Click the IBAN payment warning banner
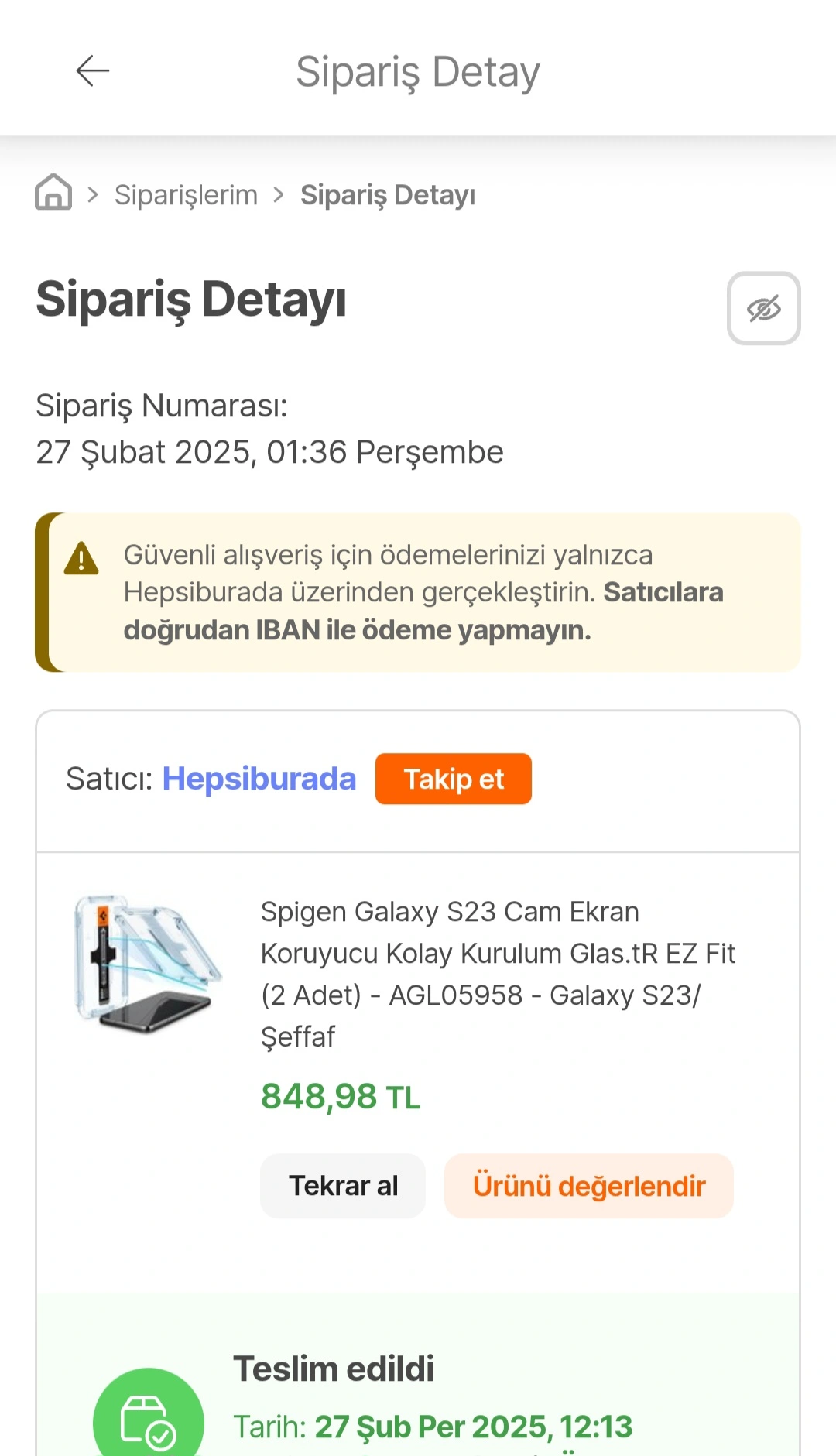This screenshot has height=1456, width=836. click(x=418, y=592)
